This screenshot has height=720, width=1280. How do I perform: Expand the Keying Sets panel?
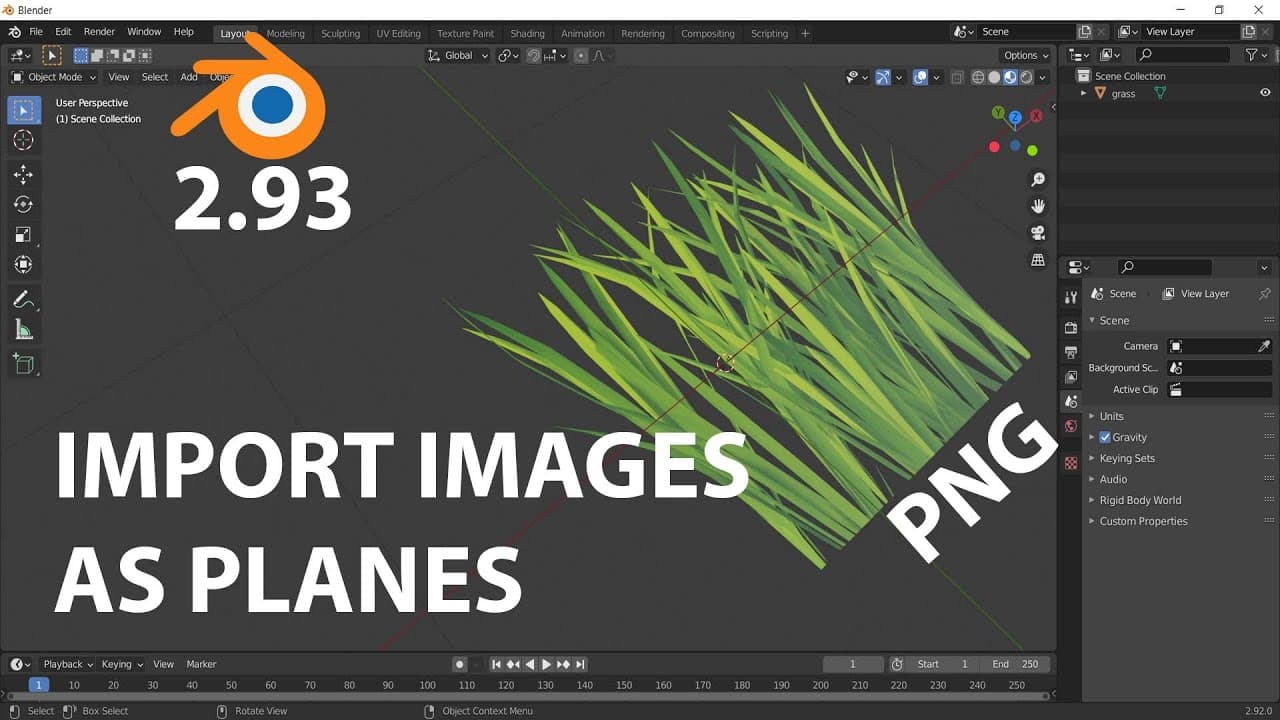click(1127, 458)
